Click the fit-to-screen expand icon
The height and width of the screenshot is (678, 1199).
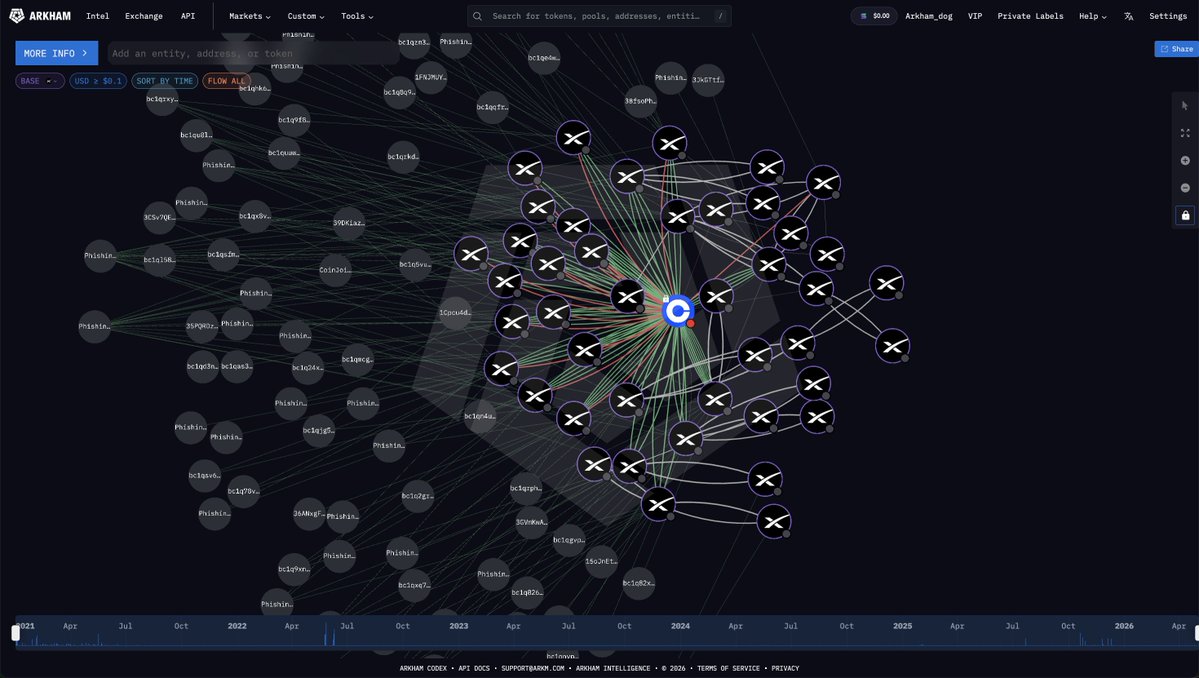tap(1184, 133)
